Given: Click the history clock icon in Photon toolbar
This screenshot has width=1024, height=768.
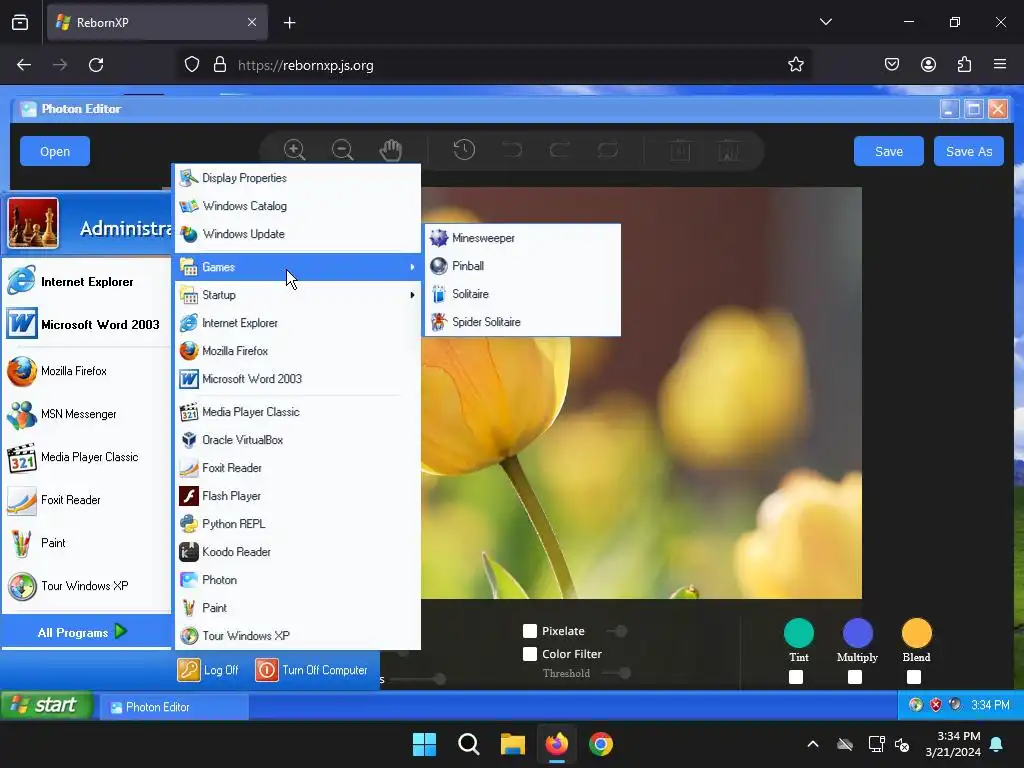Looking at the screenshot, I should click(464, 150).
